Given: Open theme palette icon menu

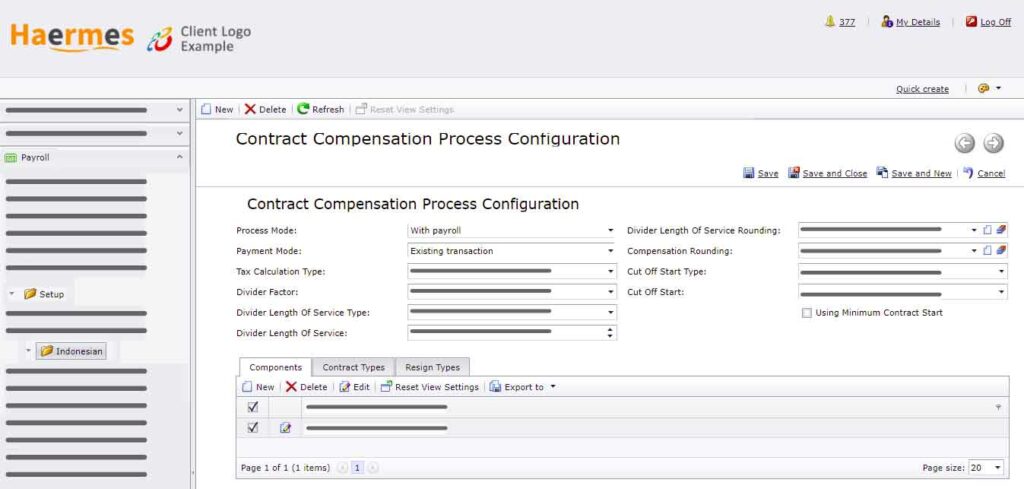Looking at the screenshot, I should pyautogui.click(x=984, y=89).
